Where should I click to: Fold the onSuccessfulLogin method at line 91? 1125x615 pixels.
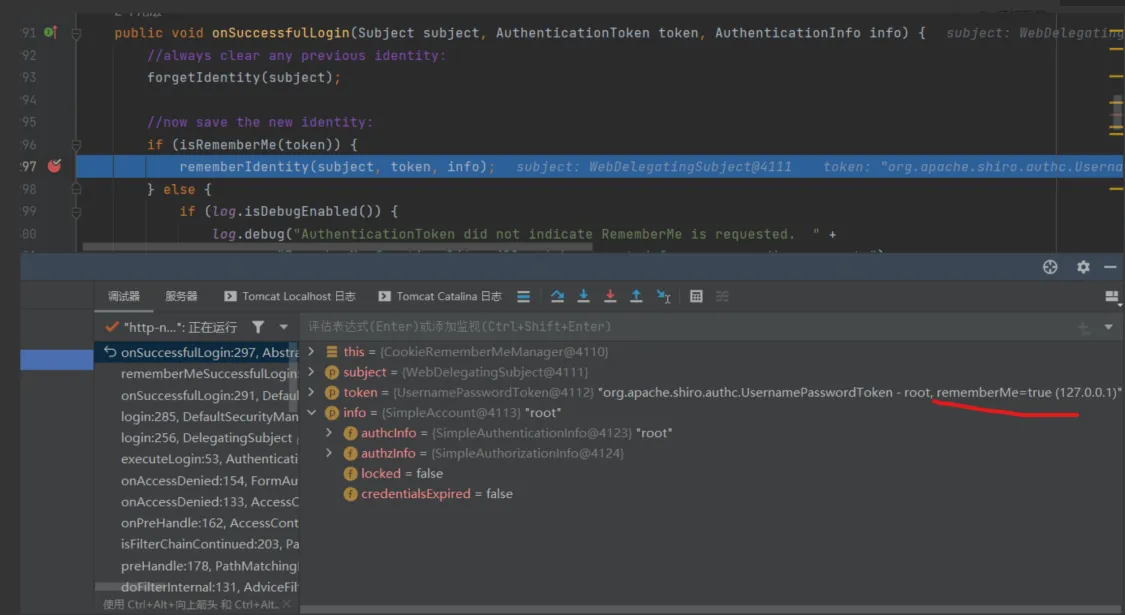point(76,33)
